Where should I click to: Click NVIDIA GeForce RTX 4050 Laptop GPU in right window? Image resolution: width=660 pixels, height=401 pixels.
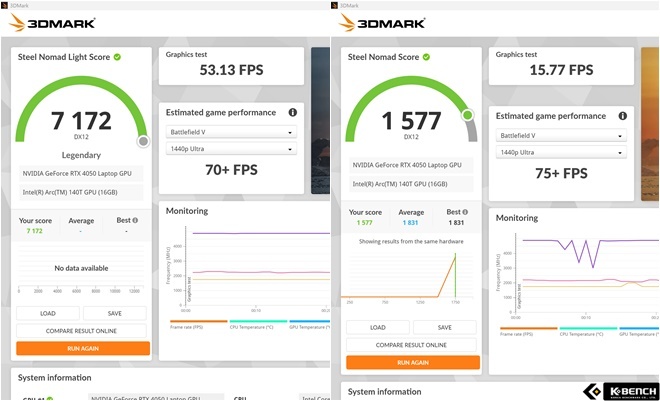point(410,165)
